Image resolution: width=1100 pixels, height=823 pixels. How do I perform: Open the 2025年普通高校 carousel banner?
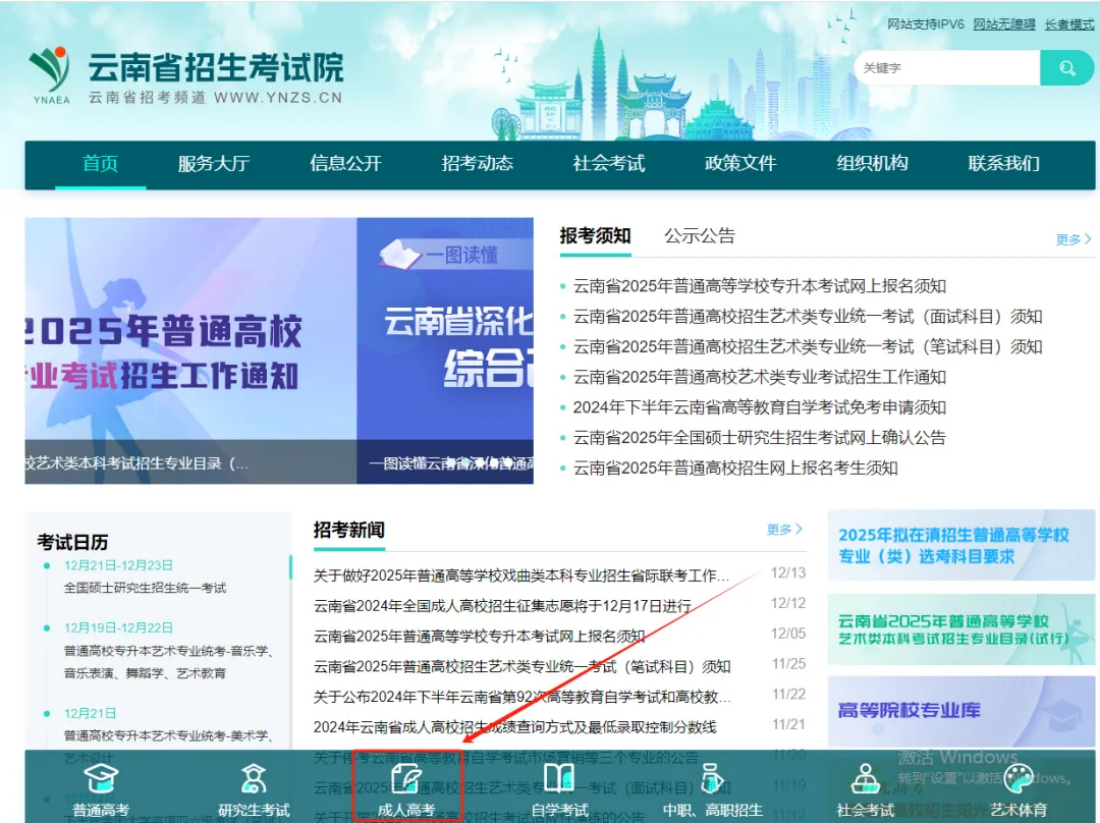(191, 351)
